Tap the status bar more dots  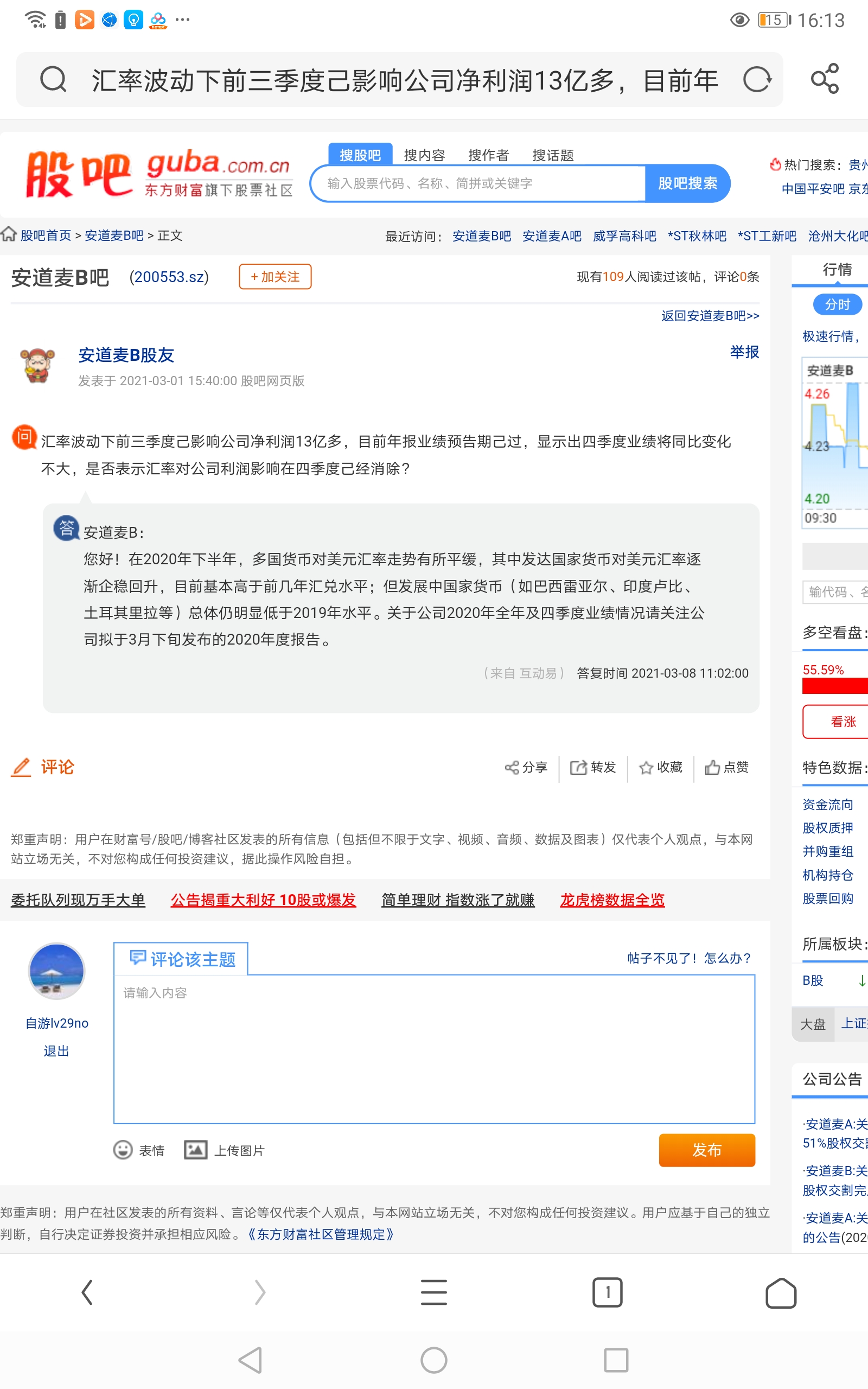(183, 20)
